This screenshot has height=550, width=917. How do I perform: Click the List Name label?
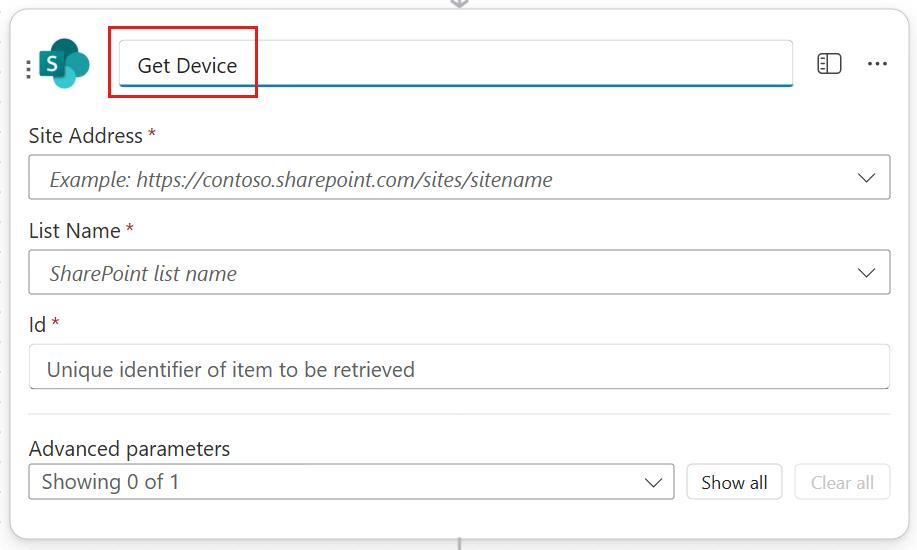pyautogui.click(x=75, y=230)
